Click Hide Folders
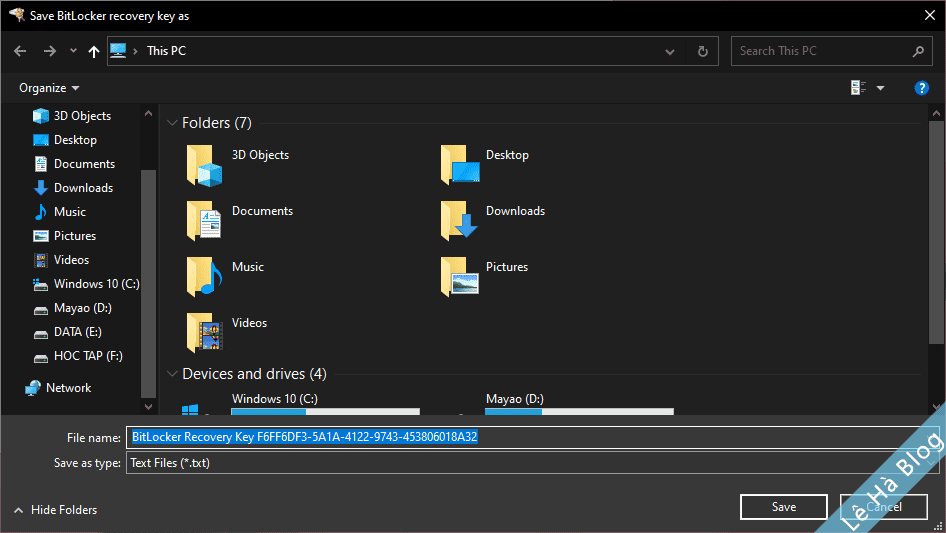946x533 pixels. tap(64, 510)
